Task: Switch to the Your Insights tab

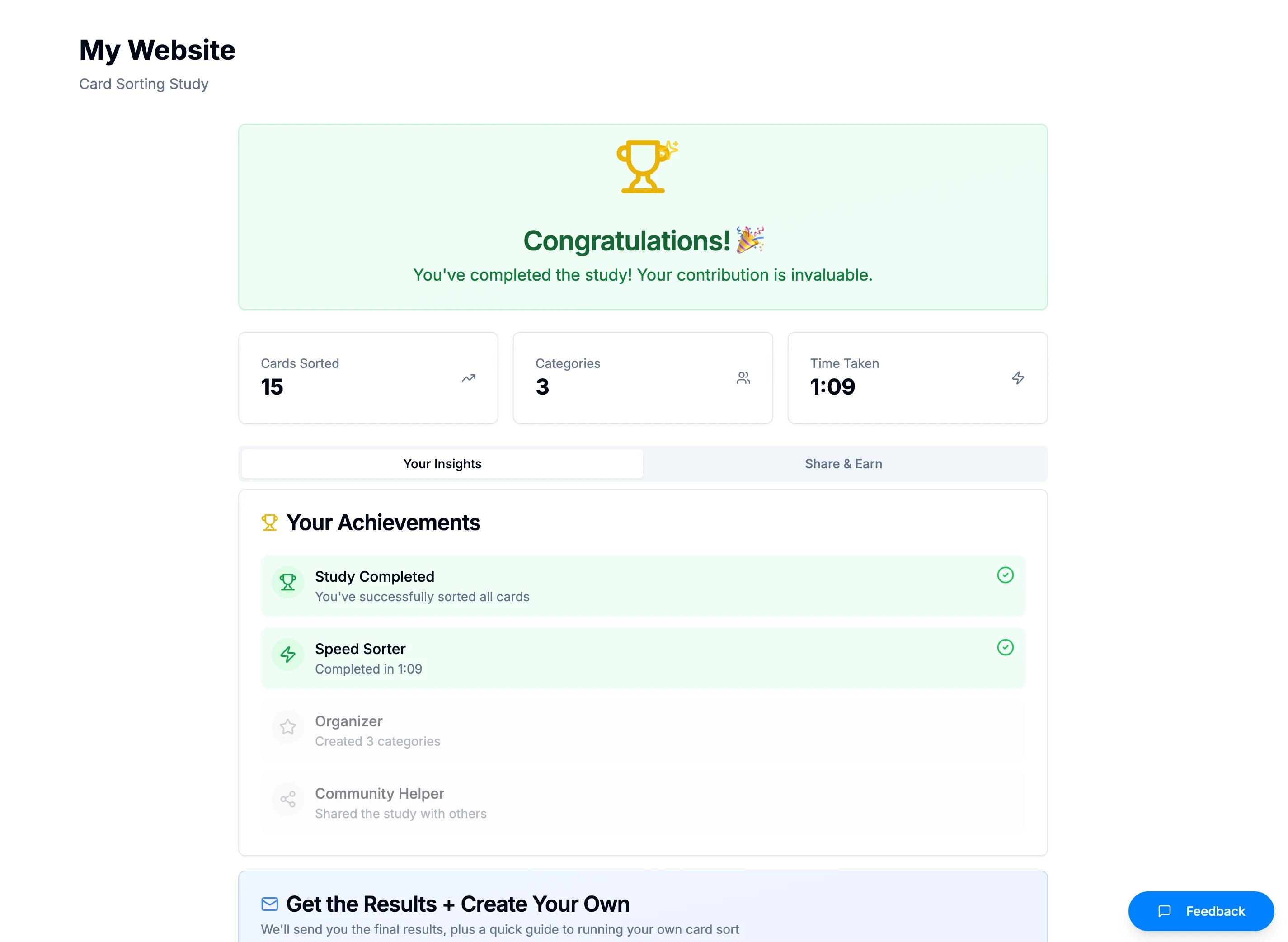Action: (442, 464)
